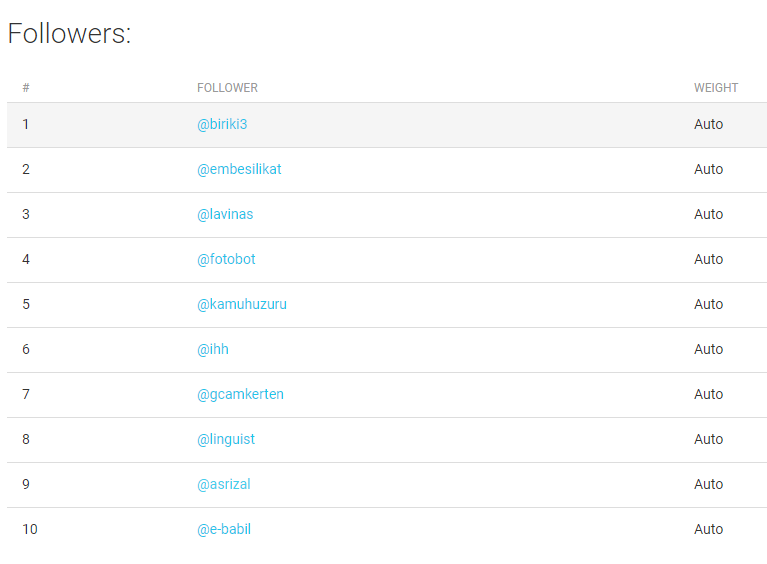Go to @kamuhuzuru profile
Image resolution: width=767 pixels, height=564 pixels.
pos(242,304)
